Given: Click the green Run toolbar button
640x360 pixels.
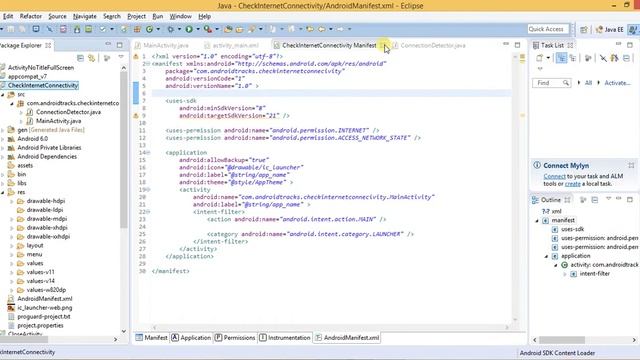Looking at the screenshot, I should coord(189,29).
